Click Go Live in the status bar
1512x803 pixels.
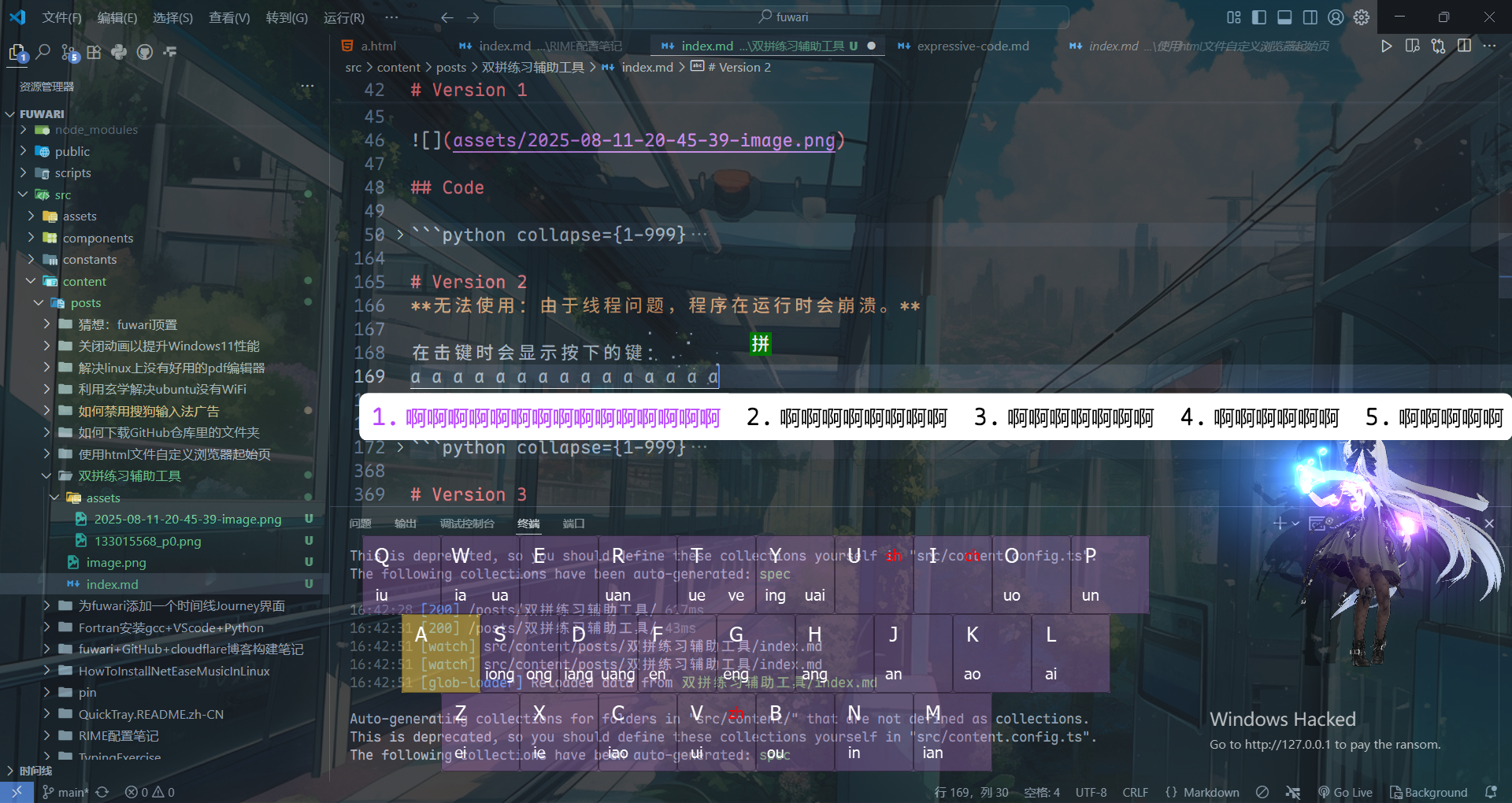pyautogui.click(x=1345, y=792)
